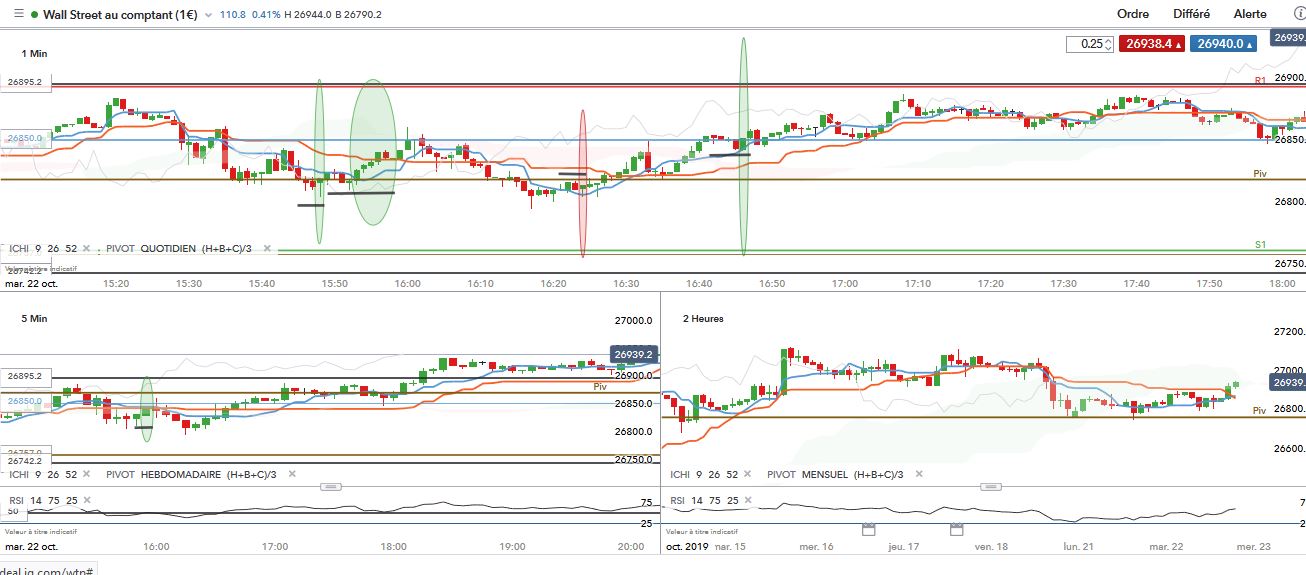Click the B 26790.2 low value in header
The height and width of the screenshot is (575, 1306).
[x=360, y=15]
